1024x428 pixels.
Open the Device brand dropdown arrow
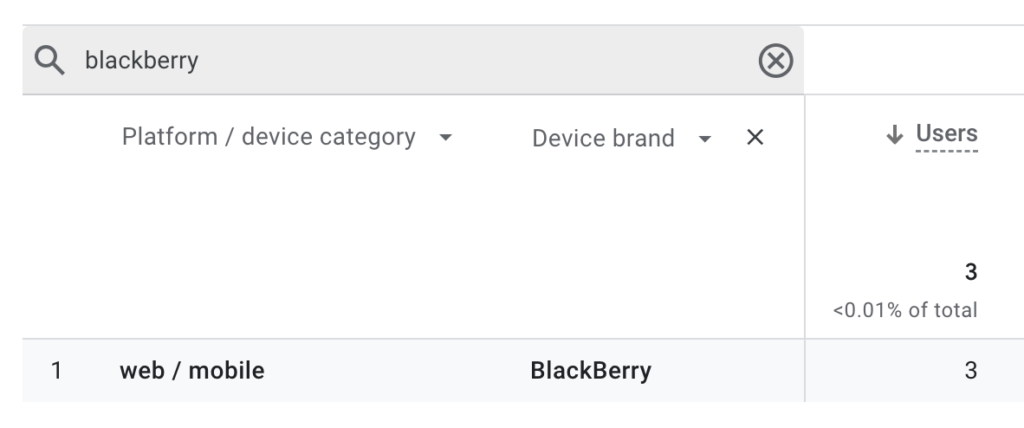coord(704,139)
